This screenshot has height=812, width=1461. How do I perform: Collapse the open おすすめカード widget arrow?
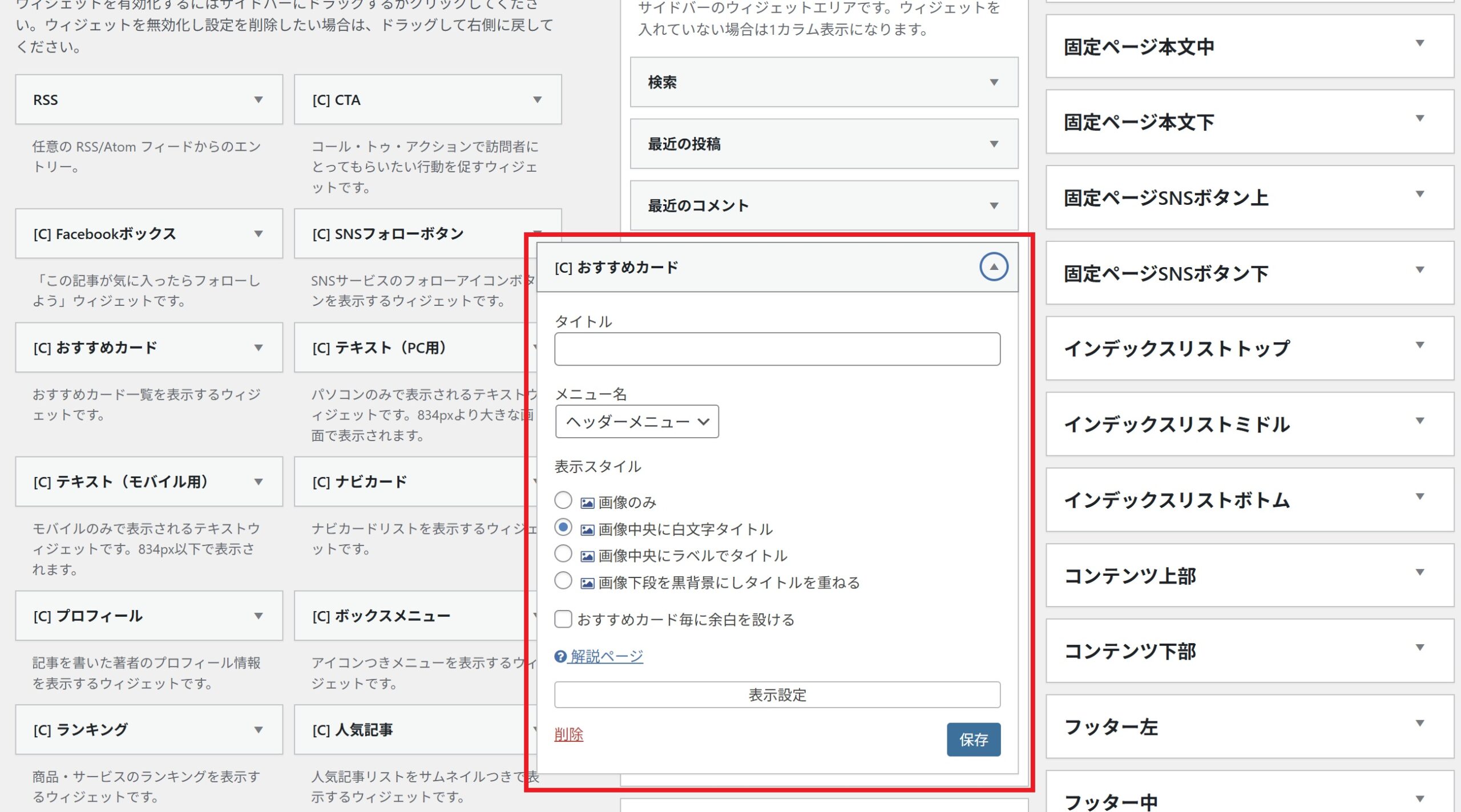[993, 267]
